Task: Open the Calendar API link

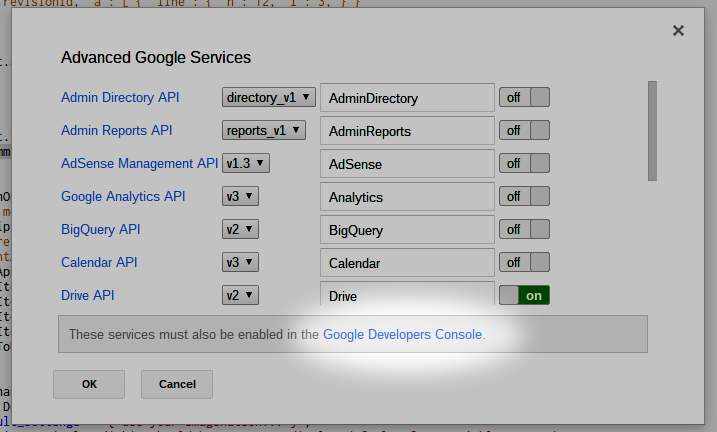Action: (x=99, y=262)
